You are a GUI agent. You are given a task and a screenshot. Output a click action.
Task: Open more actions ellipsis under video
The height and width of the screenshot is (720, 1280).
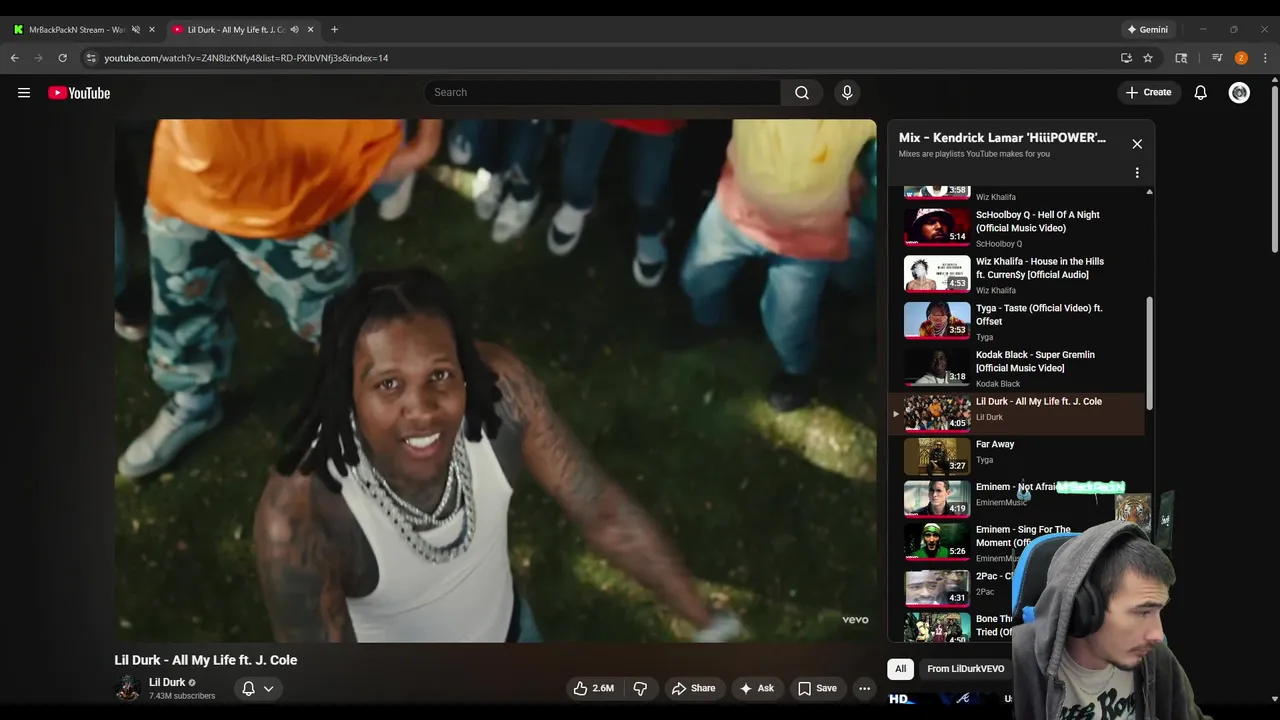point(864,688)
